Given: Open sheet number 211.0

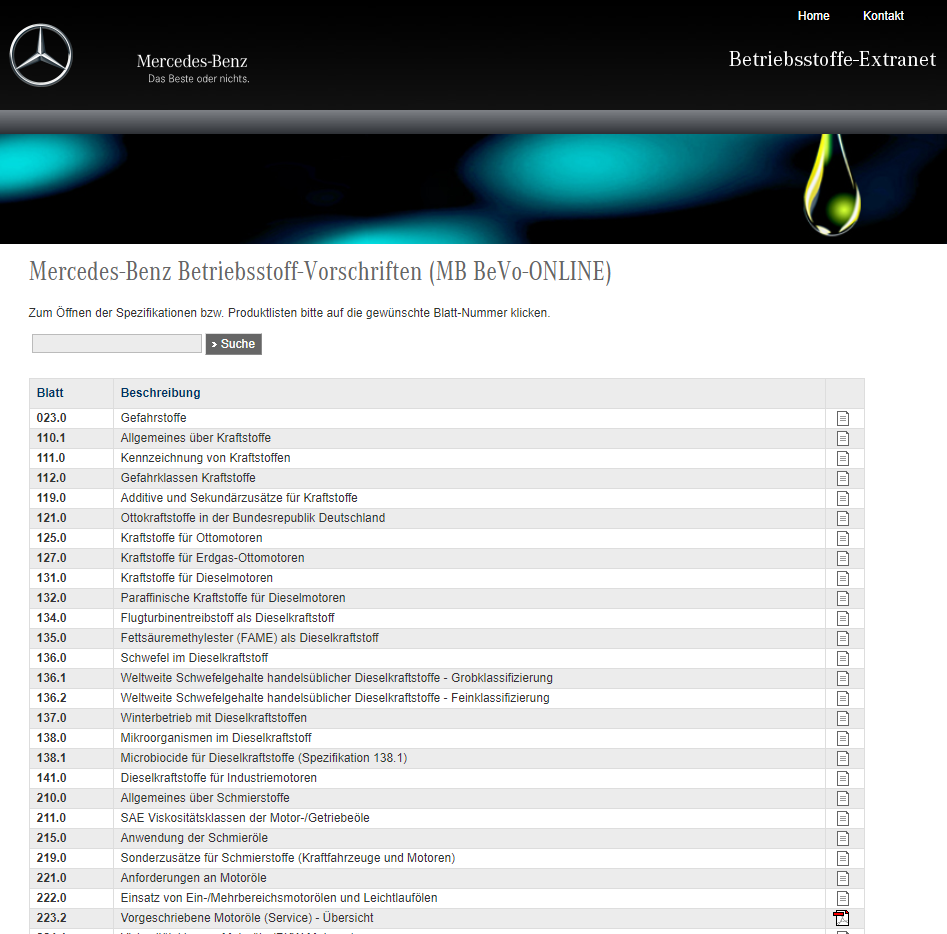Looking at the screenshot, I should tap(51, 817).
